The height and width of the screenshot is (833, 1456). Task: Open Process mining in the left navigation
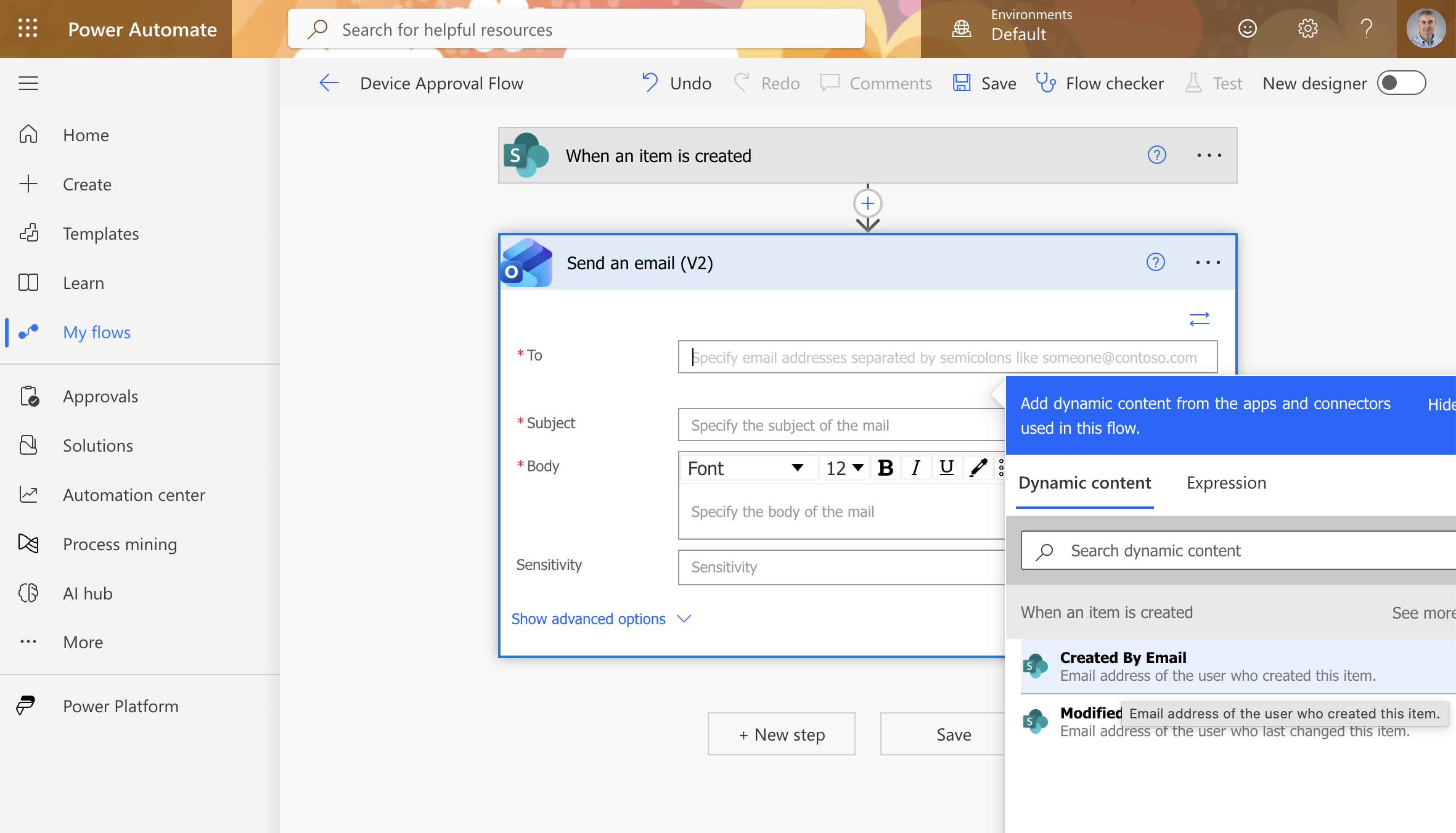[120, 544]
